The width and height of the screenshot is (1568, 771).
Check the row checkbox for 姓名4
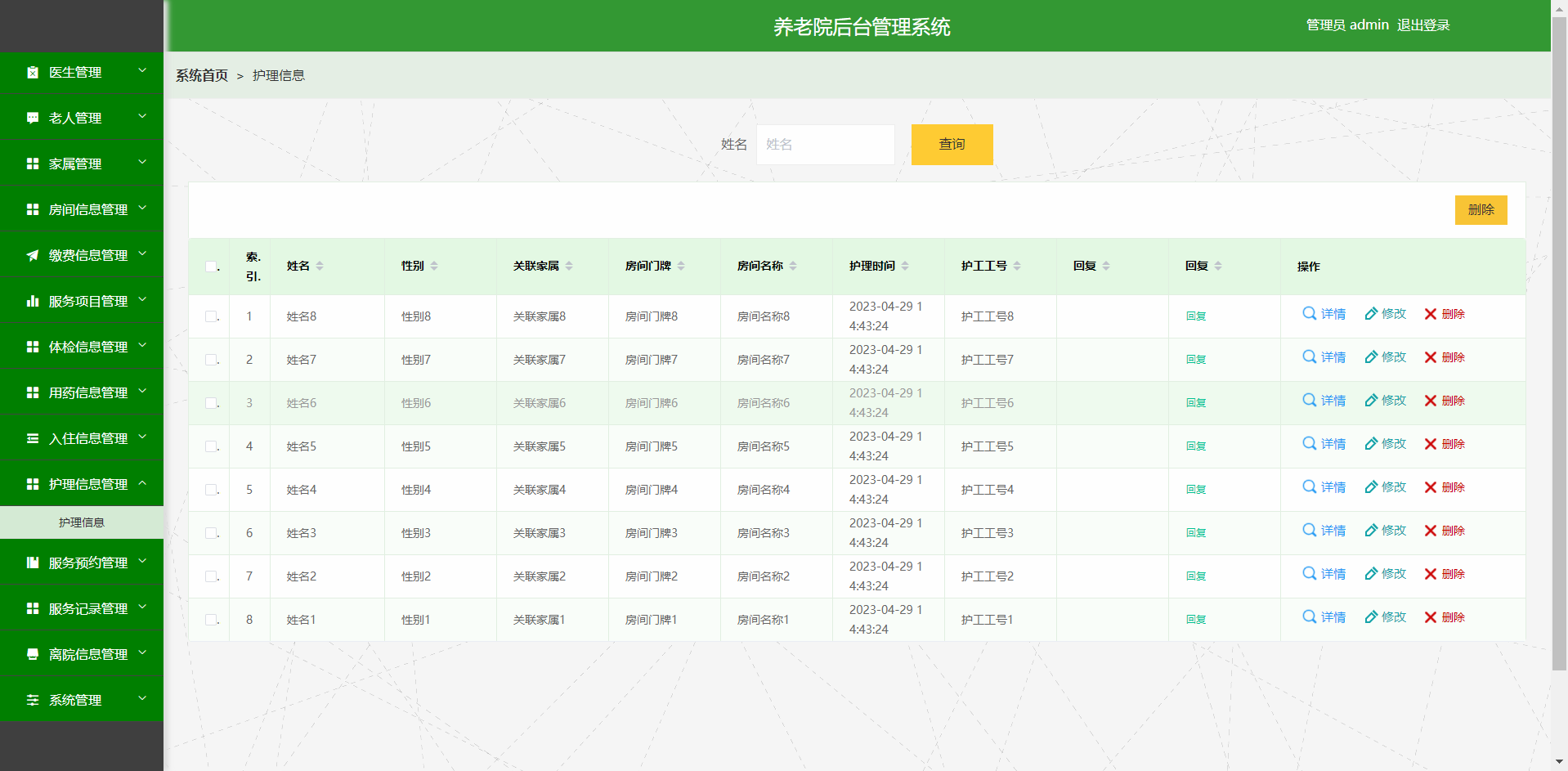tap(211, 490)
